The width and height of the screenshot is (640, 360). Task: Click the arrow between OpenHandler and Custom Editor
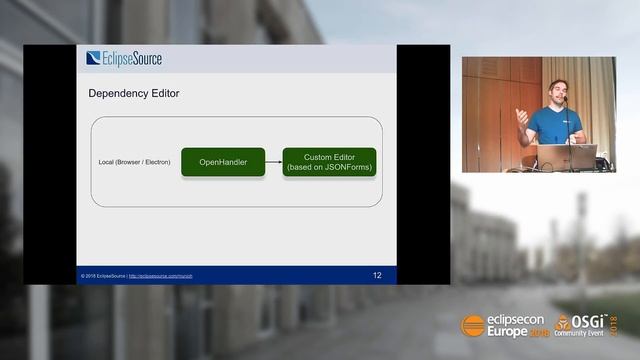pyautogui.click(x=274, y=162)
